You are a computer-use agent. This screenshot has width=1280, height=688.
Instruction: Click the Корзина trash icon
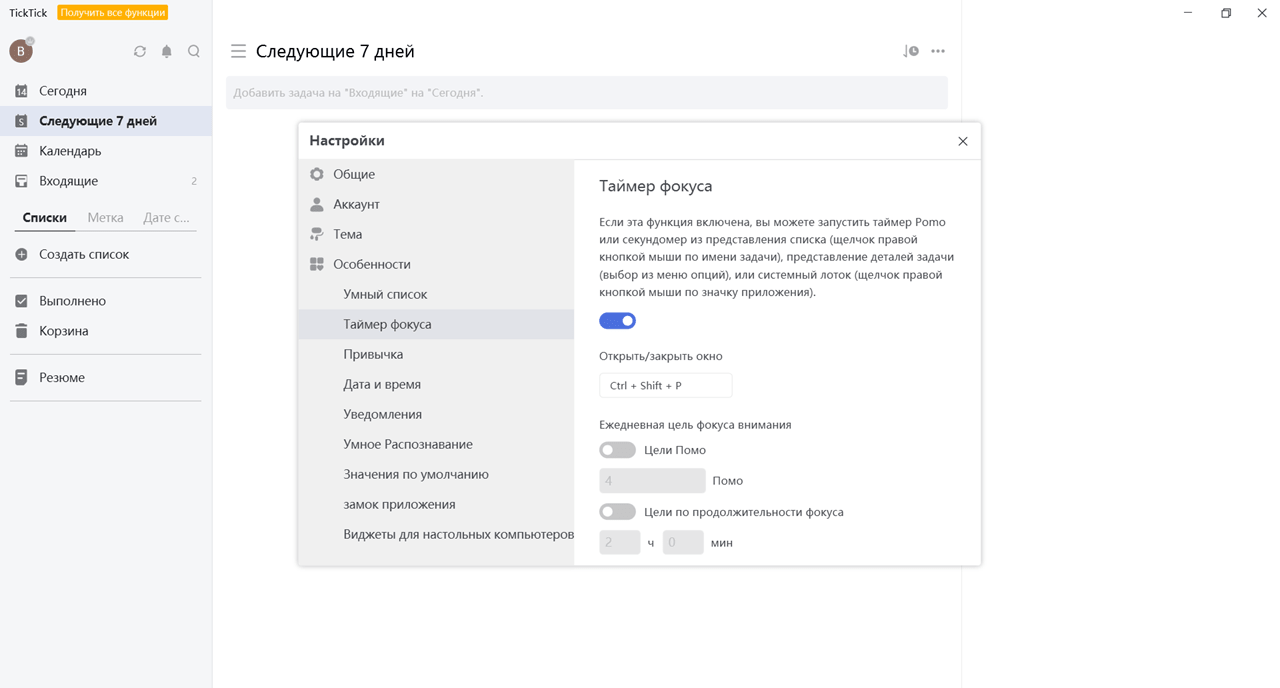[x=21, y=331]
